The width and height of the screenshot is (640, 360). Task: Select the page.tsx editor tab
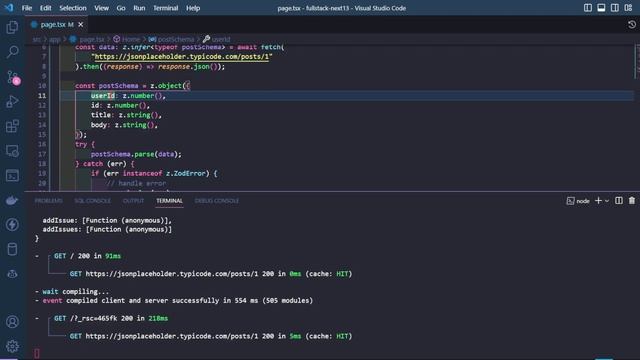pyautogui.click(x=57, y=24)
